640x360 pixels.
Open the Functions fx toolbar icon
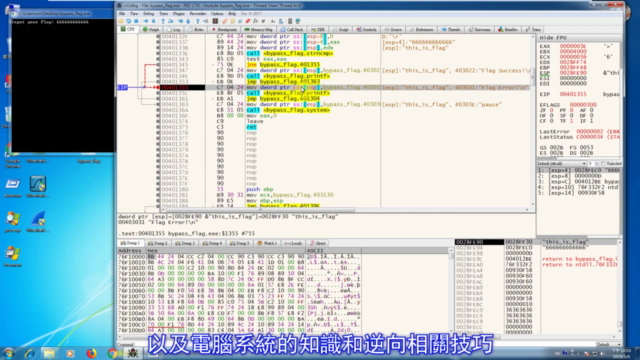coord(256,21)
